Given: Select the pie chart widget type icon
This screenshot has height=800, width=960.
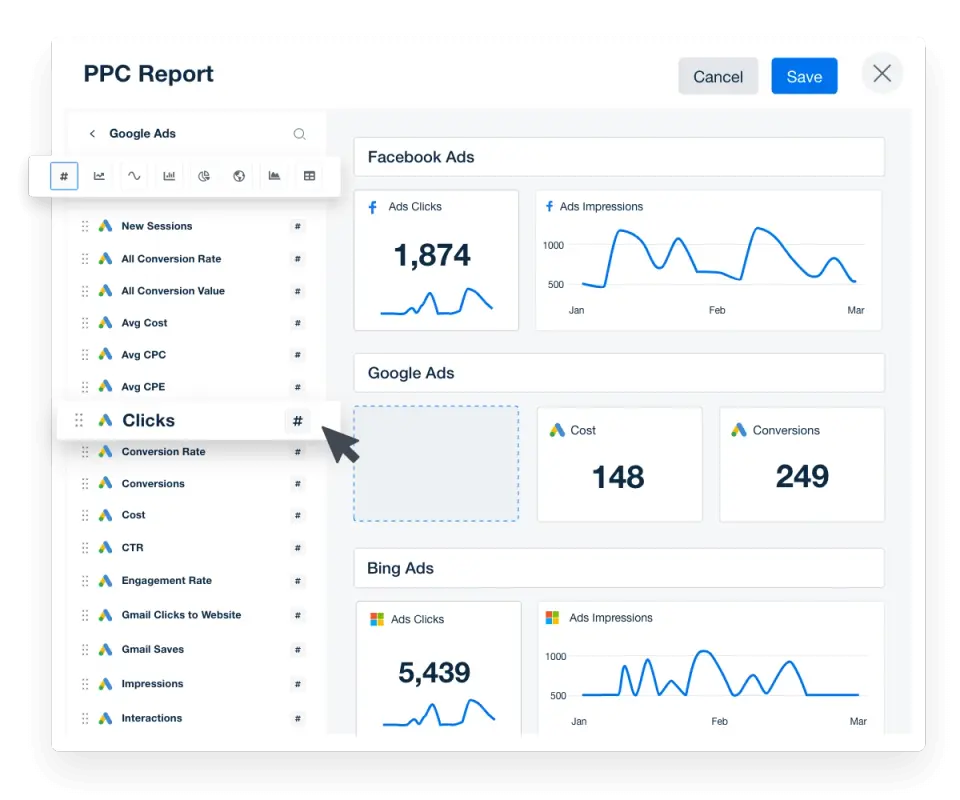Looking at the screenshot, I should [204, 176].
